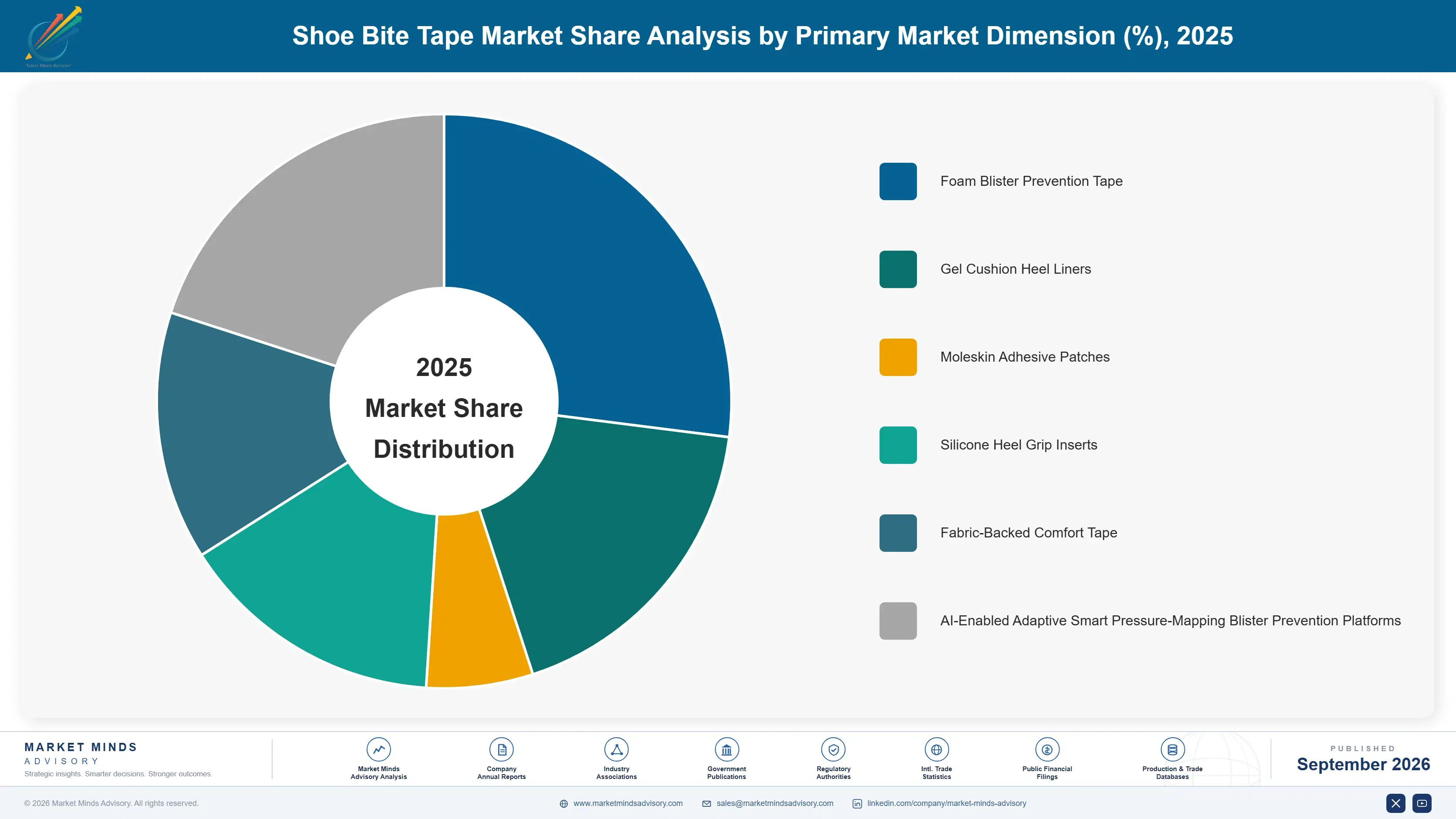Screen dimensions: 1456x819
Task: Click the envelope icon beside sales email
Action: point(707,804)
